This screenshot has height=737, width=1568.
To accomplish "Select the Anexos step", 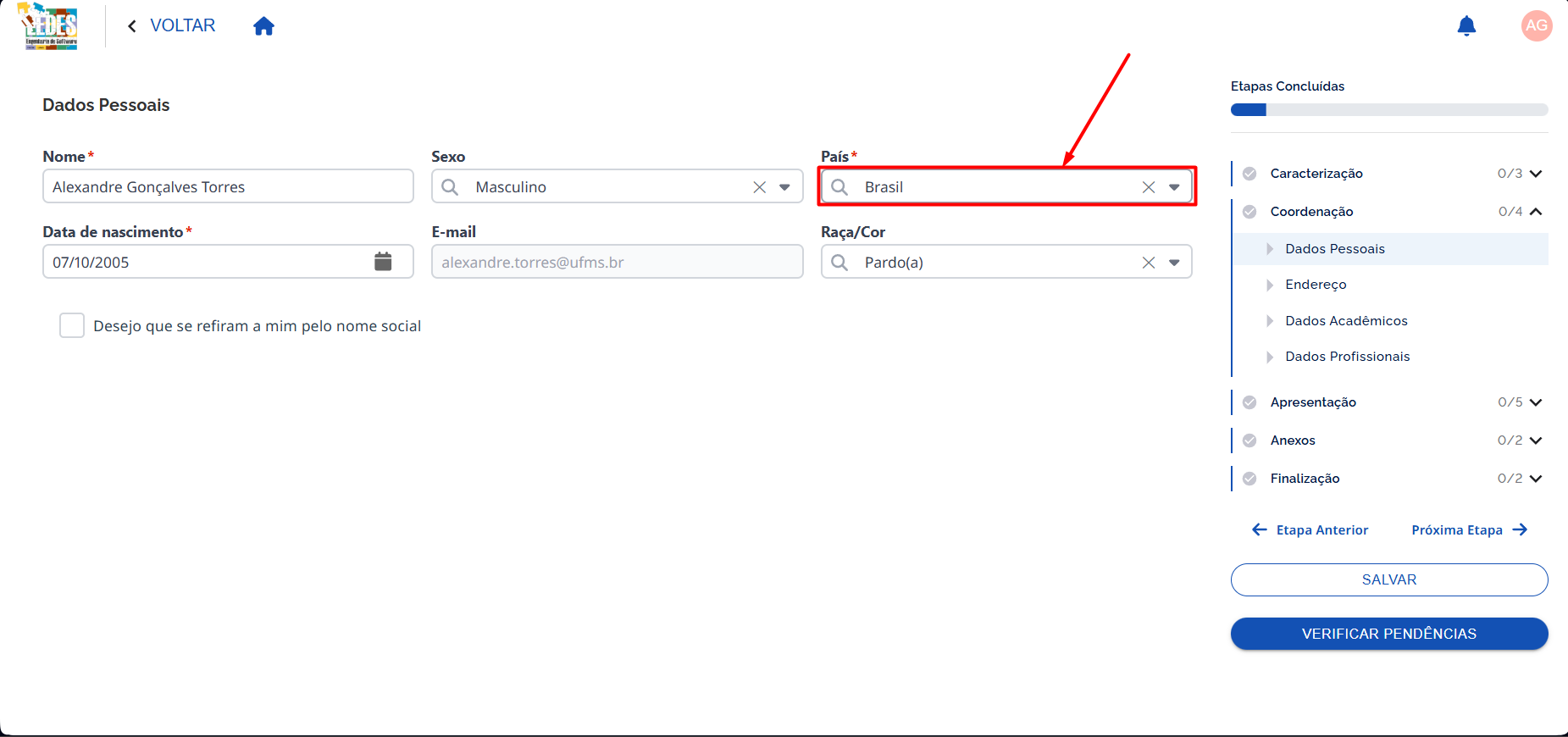I will [x=1293, y=441].
